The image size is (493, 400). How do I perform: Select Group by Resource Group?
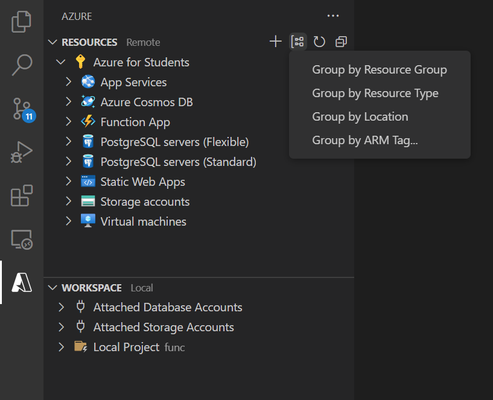(x=379, y=70)
